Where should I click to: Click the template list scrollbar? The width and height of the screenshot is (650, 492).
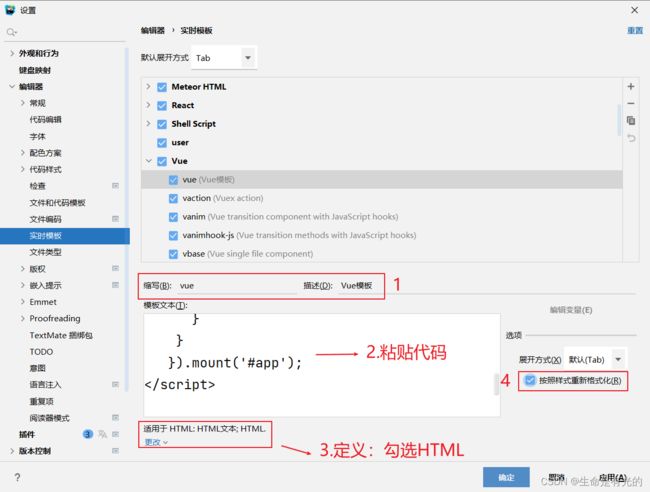[x=619, y=120]
